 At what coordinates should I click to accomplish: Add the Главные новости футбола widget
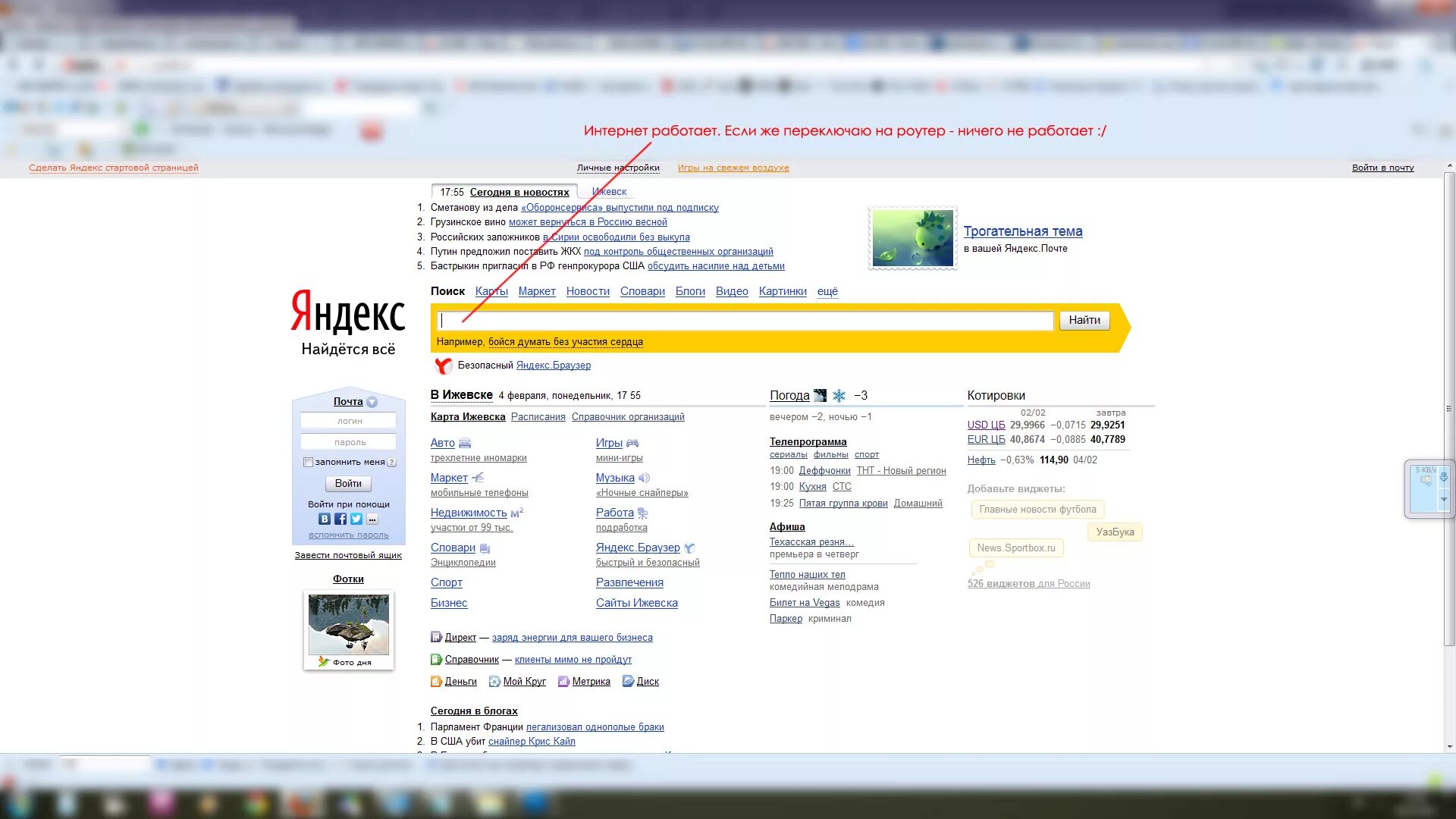1037,510
